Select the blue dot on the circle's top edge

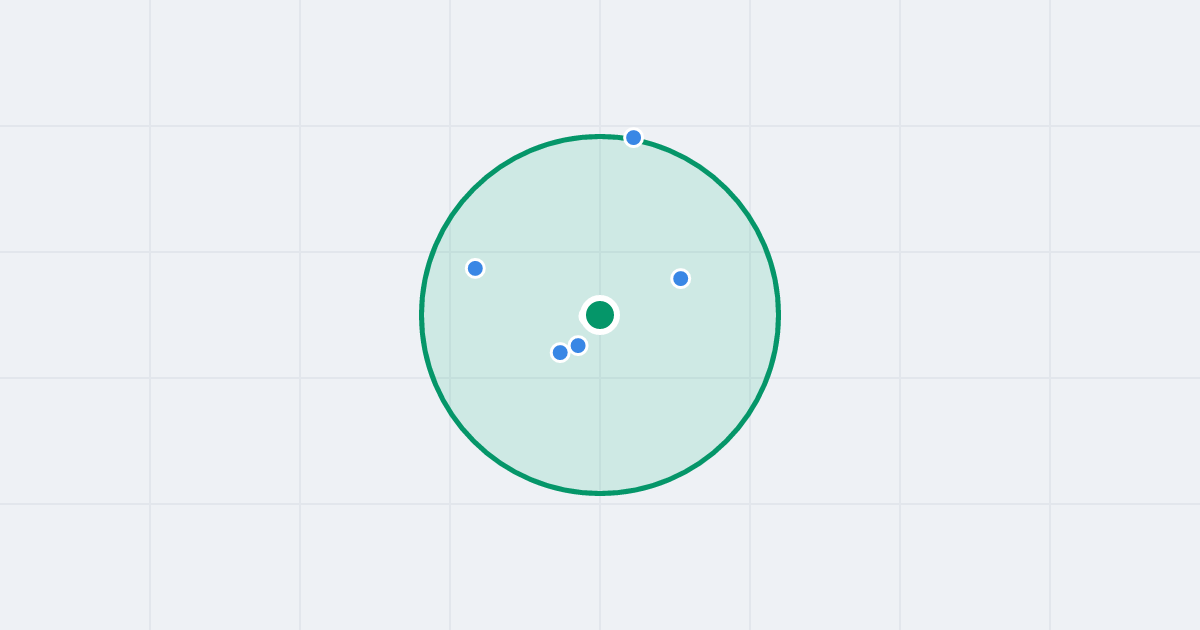coord(633,138)
